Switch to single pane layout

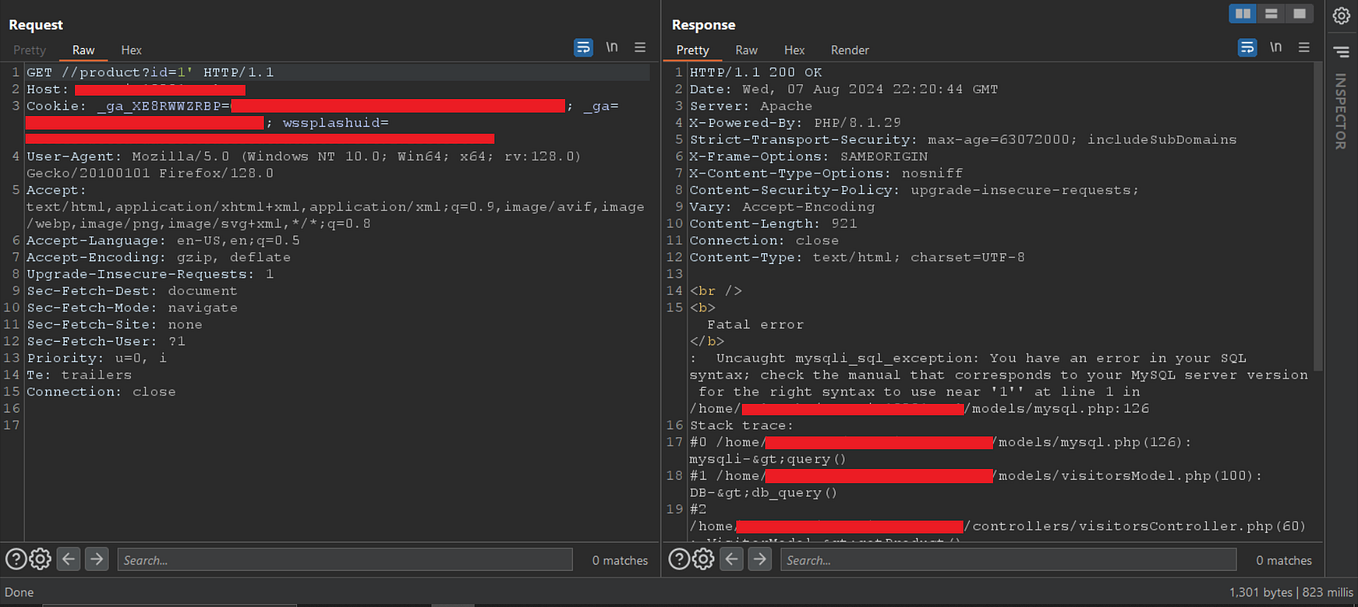click(1297, 13)
